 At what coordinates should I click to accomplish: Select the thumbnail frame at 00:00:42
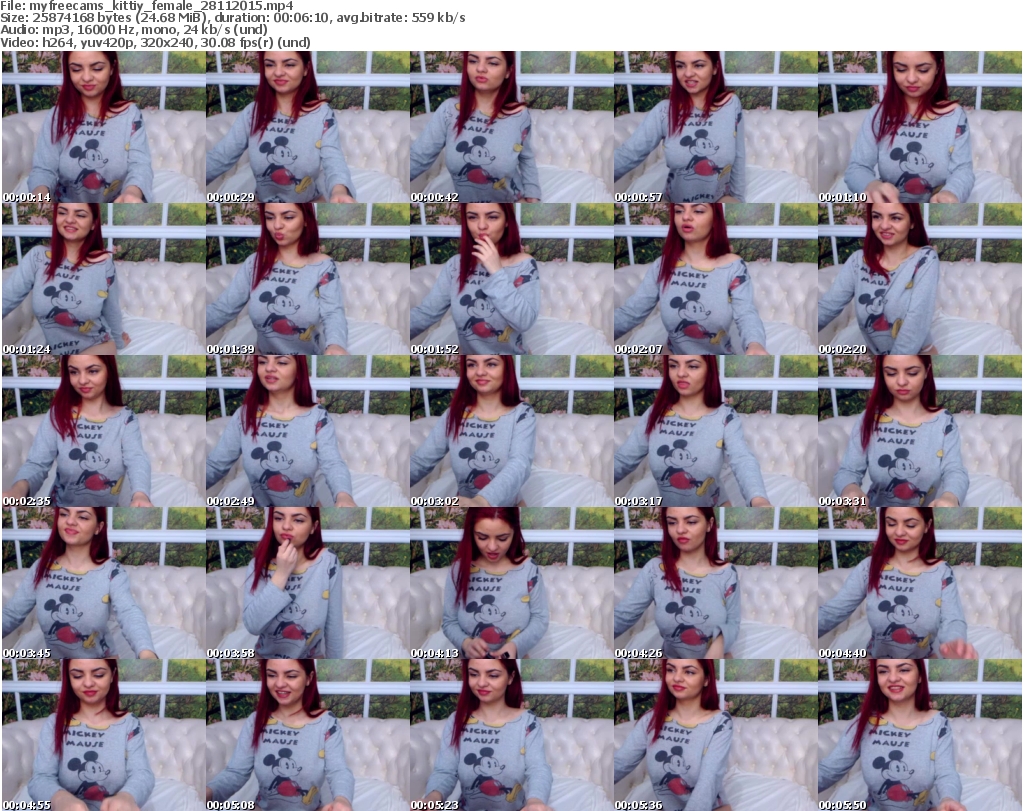511,127
